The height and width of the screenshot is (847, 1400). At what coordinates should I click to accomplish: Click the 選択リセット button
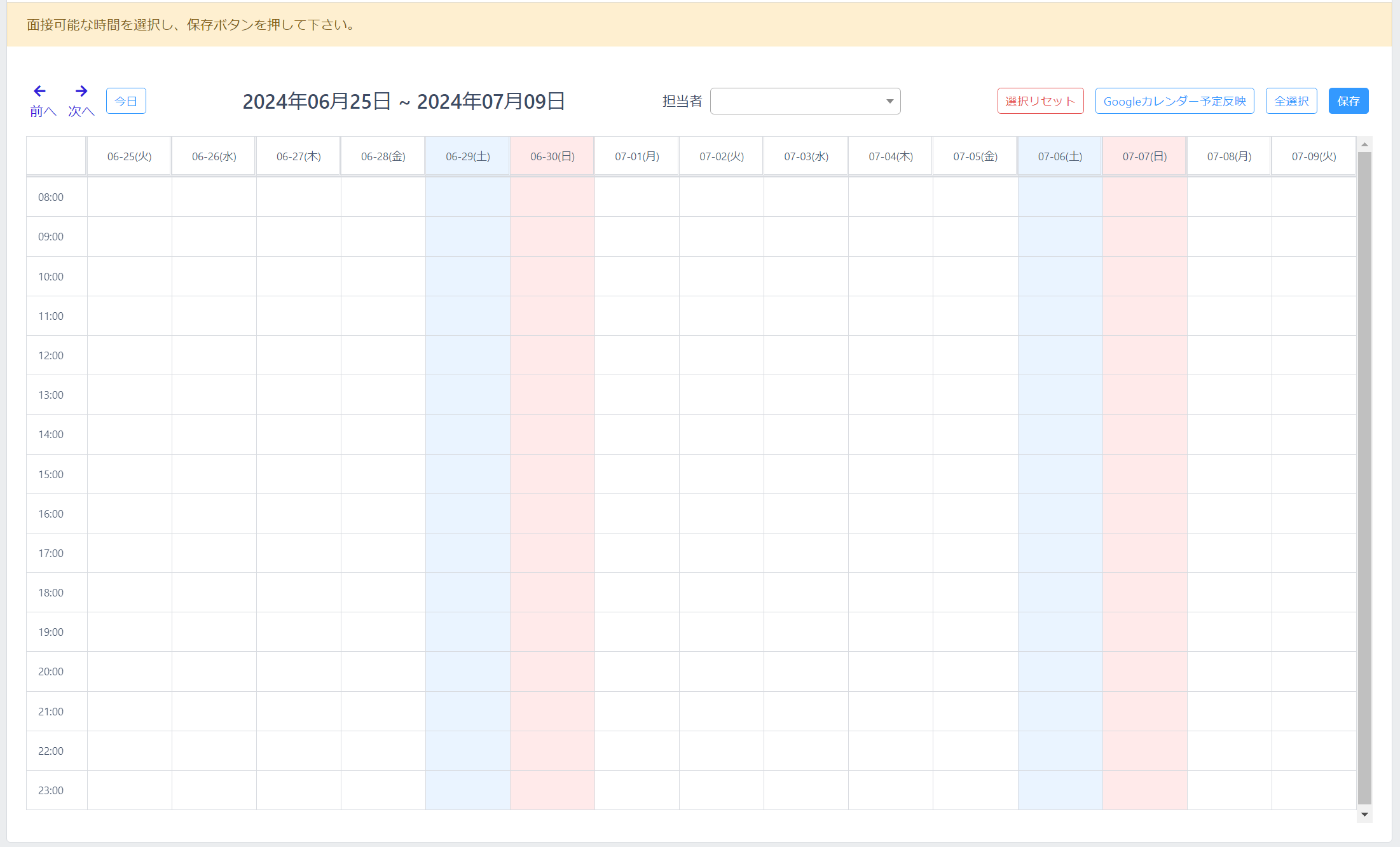pos(1040,101)
